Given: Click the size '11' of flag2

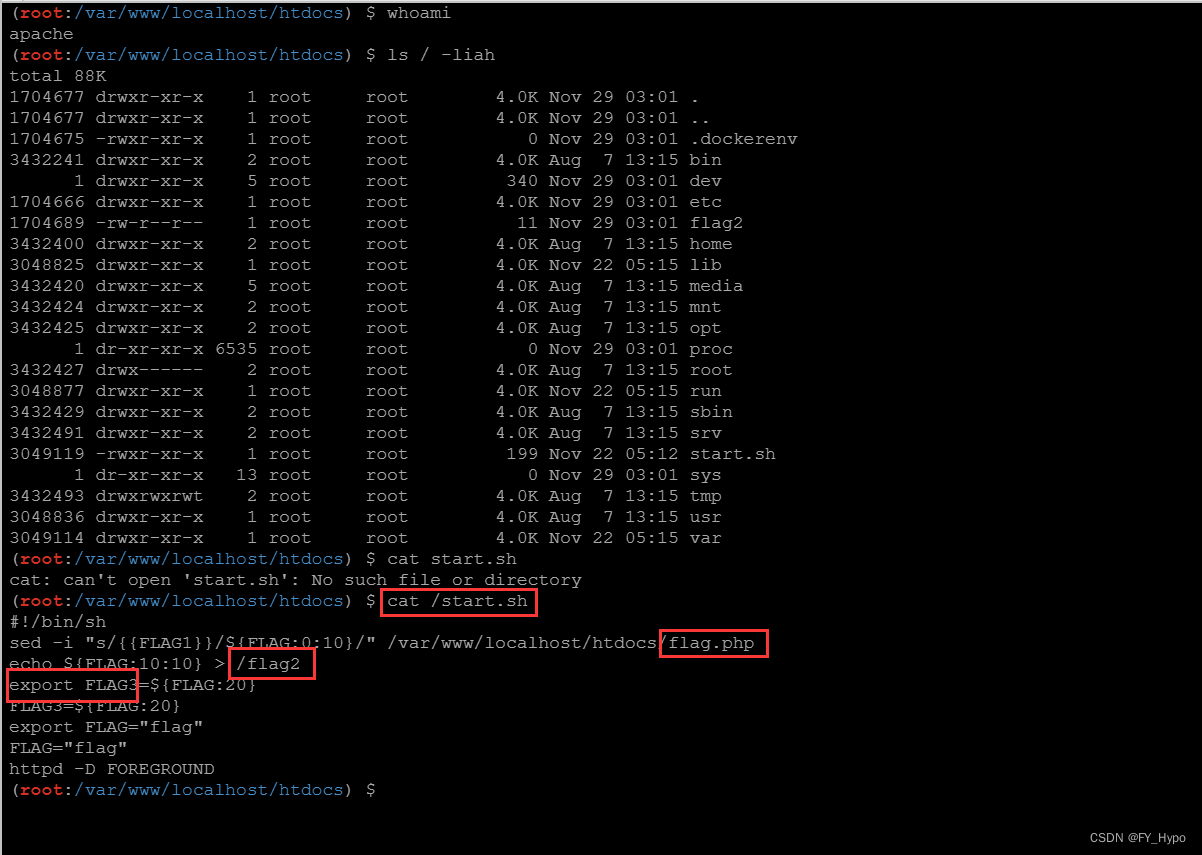Looking at the screenshot, I should tap(528, 223).
